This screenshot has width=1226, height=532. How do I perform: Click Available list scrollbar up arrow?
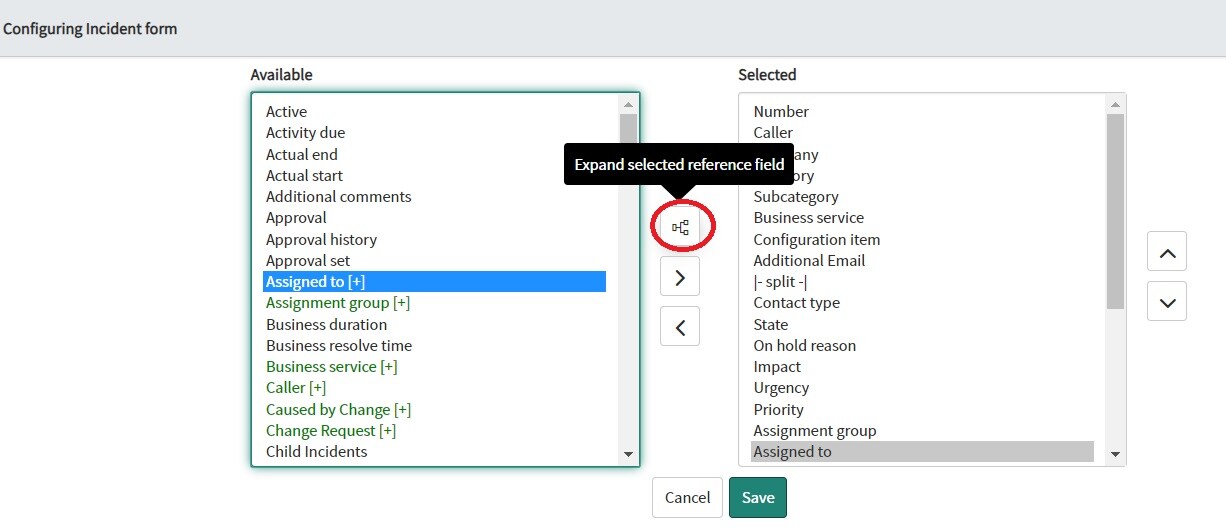point(628,104)
